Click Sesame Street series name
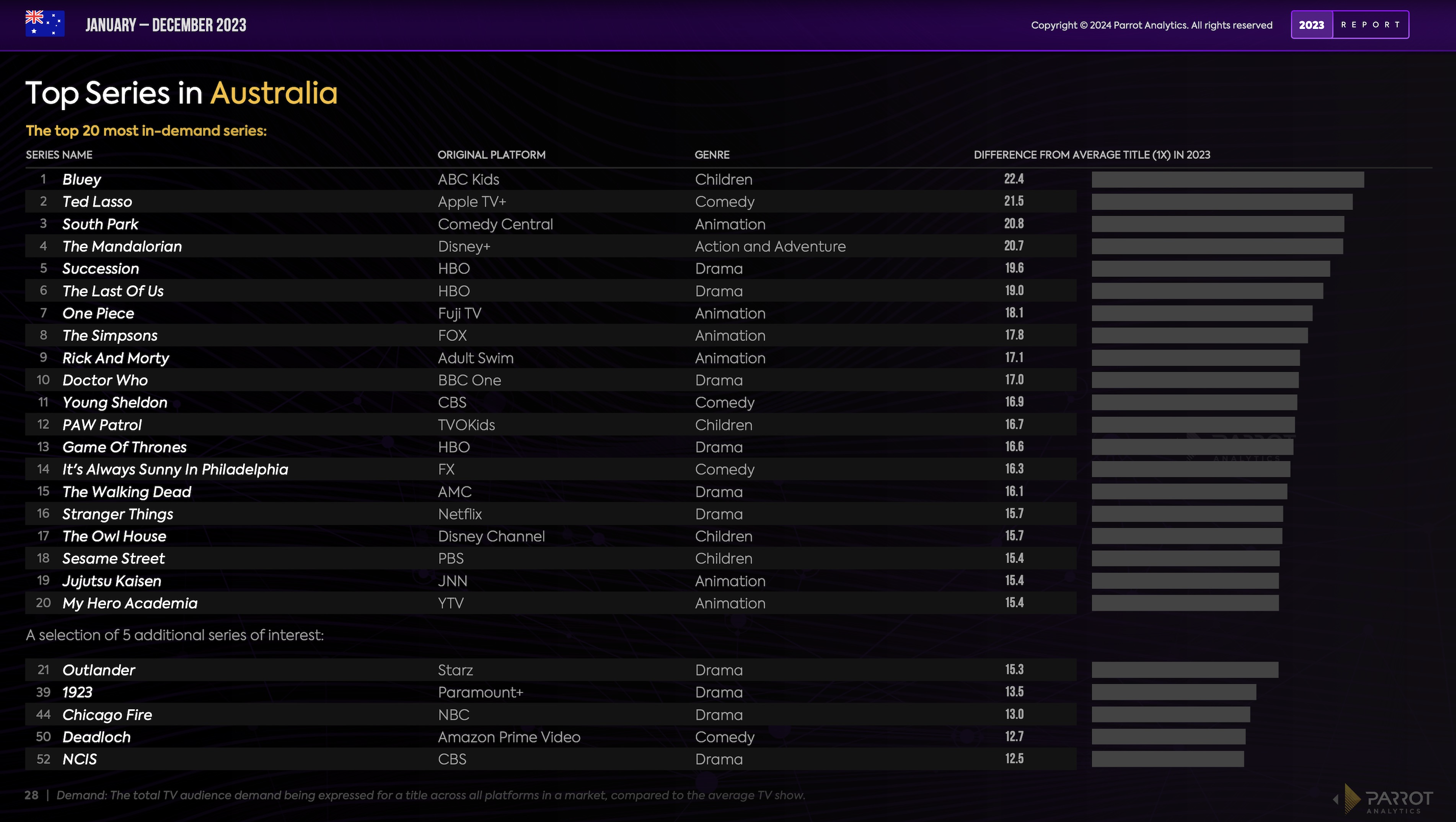 113,559
